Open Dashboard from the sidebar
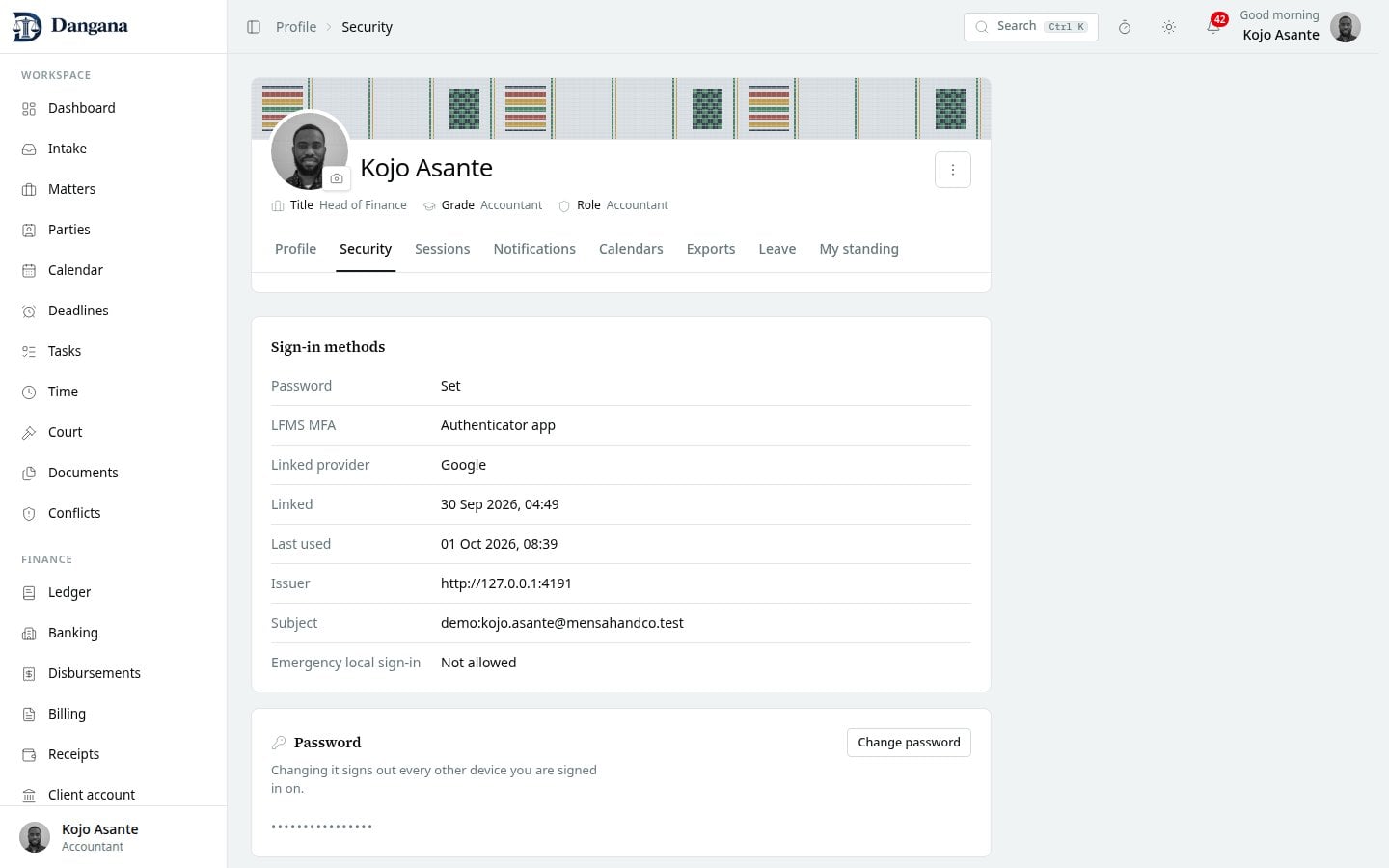 tap(113, 108)
